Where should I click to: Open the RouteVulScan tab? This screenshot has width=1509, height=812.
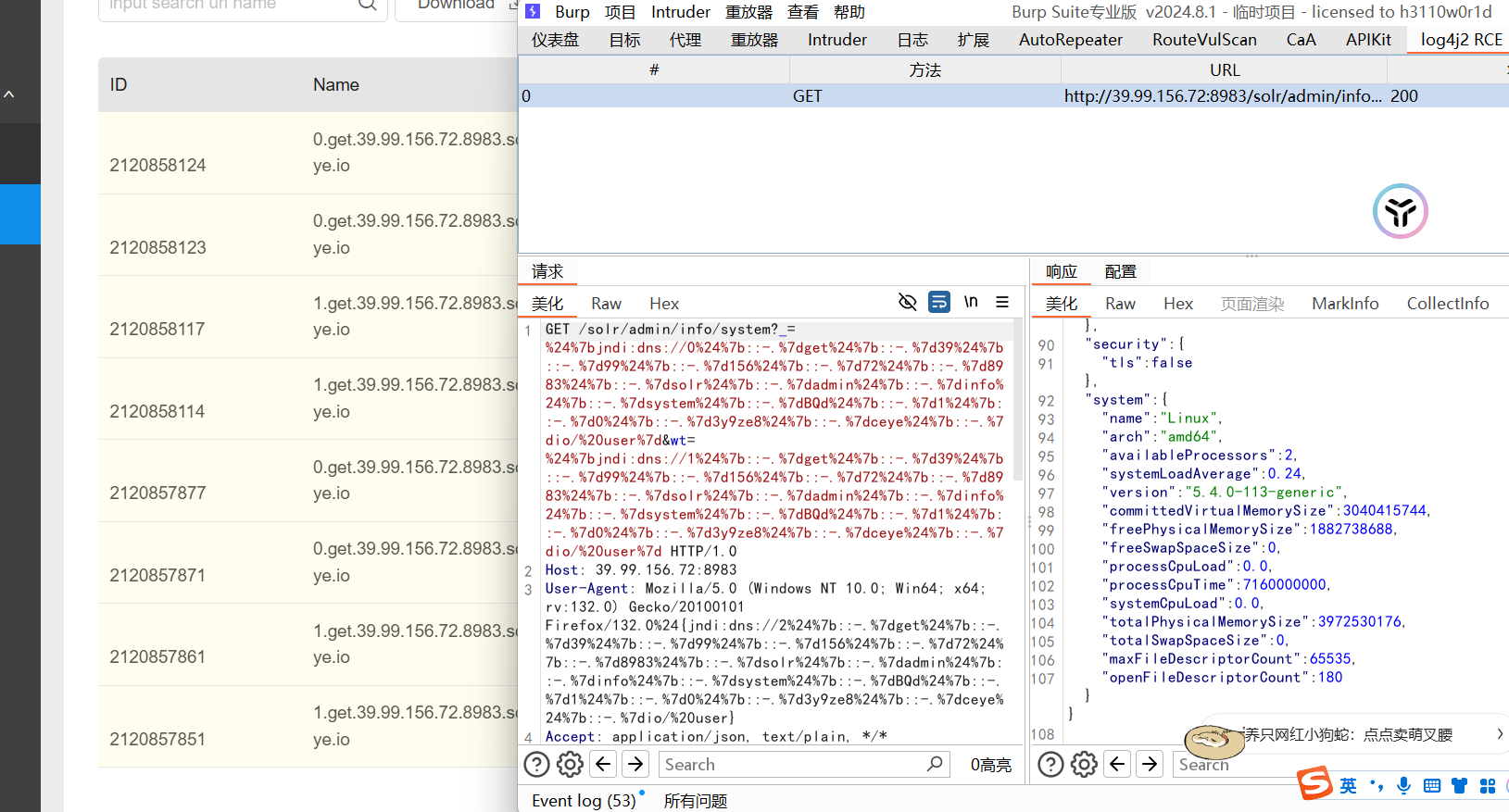tap(1204, 40)
